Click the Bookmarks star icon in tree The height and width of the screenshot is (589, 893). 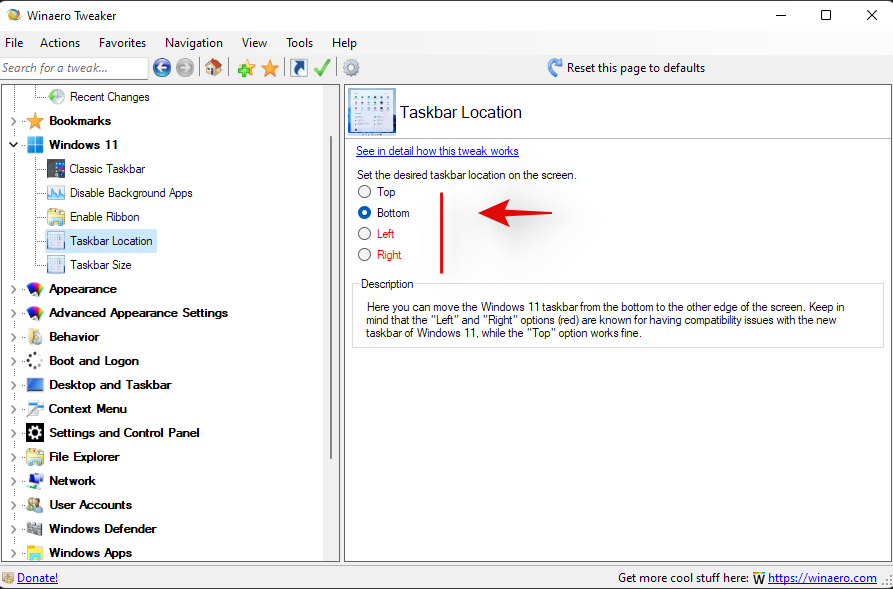coord(35,121)
